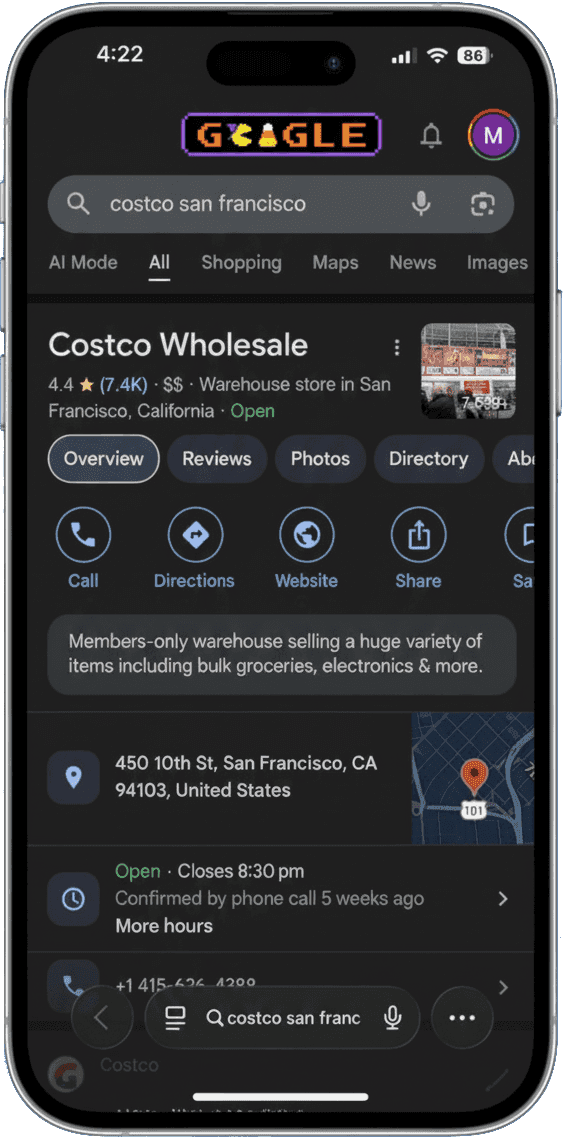Image resolution: width=563 pixels, height=1138 pixels.
Task: Tap the Share icon
Action: pos(419,536)
